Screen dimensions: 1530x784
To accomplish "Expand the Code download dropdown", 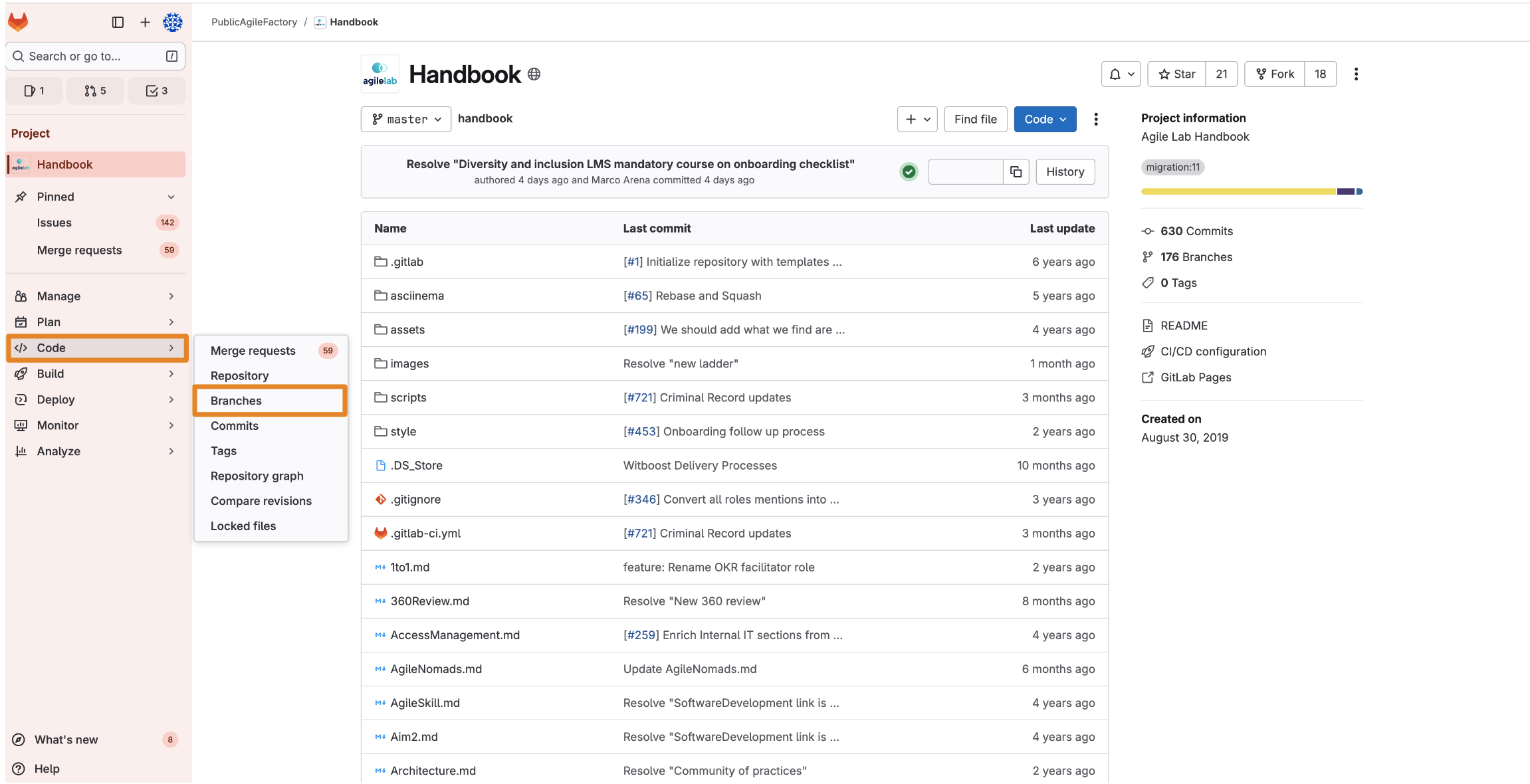I will 1045,120.
